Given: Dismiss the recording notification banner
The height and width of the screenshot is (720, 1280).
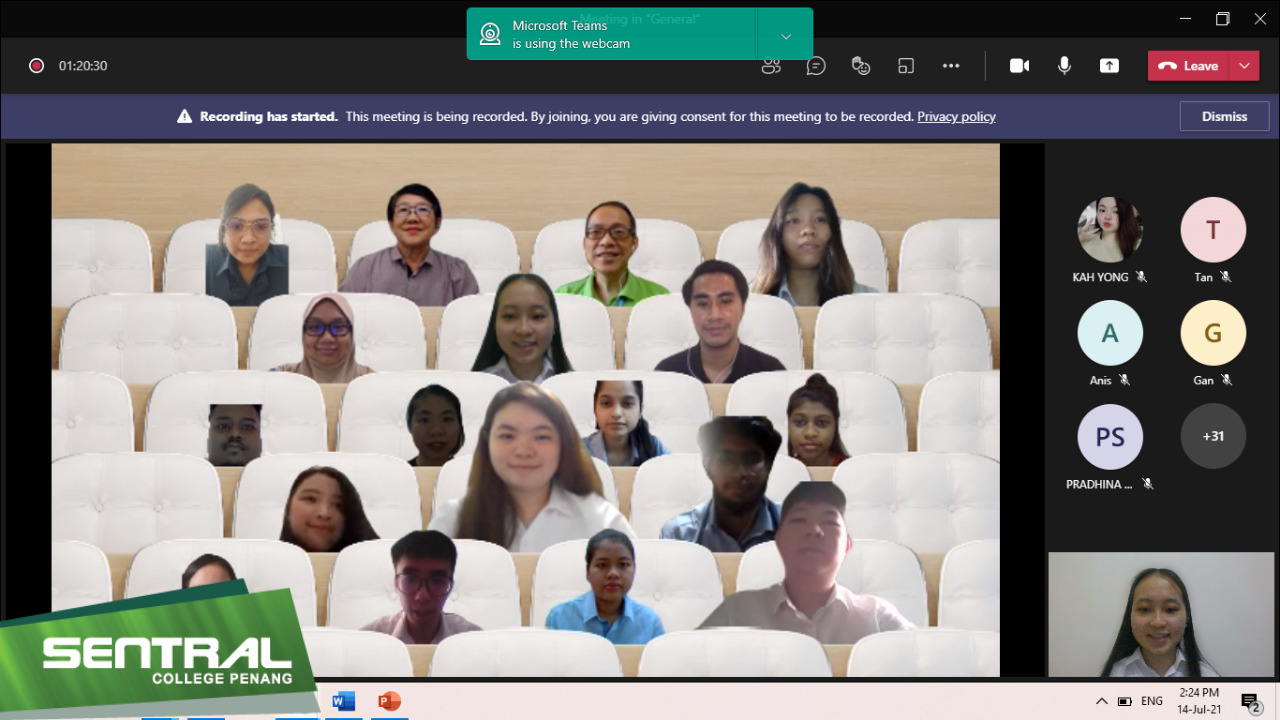Looking at the screenshot, I should (1224, 116).
